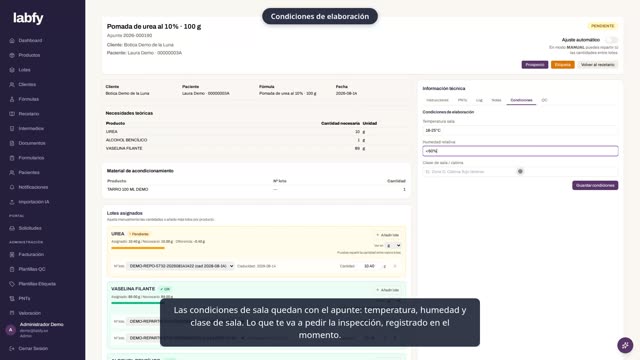This screenshot has width=640, height=360.
Task: Click Añadir lote in Vaselina Filante card
Action: point(388,290)
